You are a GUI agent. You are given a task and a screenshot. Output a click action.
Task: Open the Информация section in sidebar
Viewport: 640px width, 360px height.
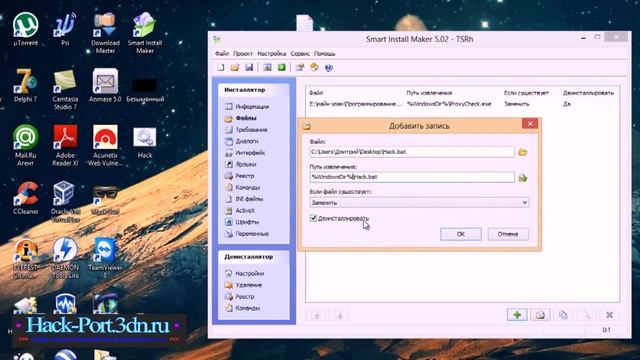[x=247, y=107]
